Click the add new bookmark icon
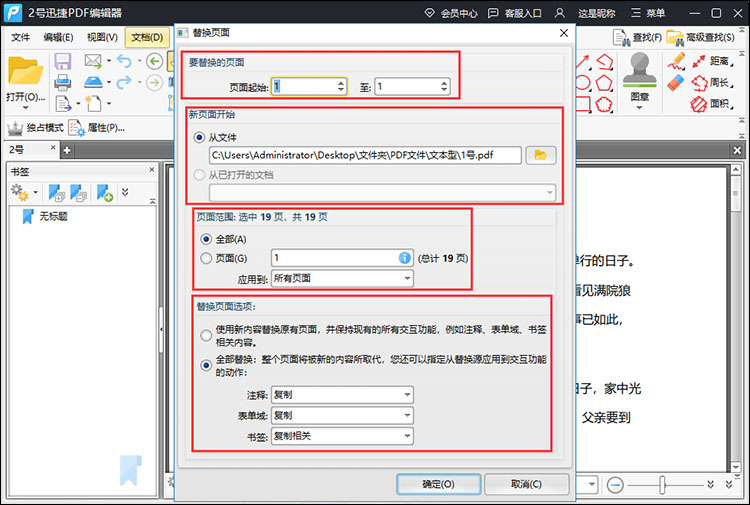The image size is (750, 505). click(105, 192)
